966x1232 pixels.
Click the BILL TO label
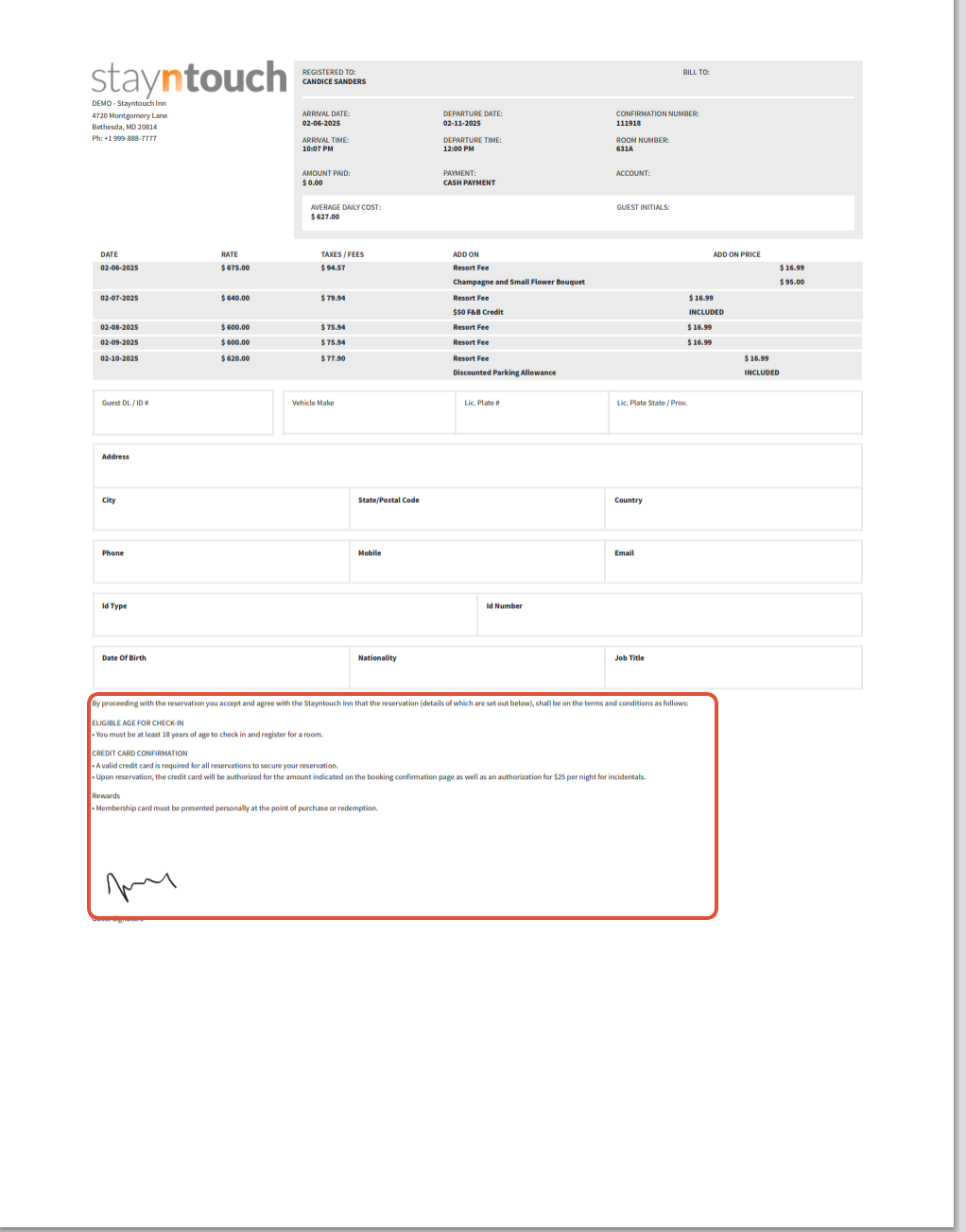[x=696, y=72]
